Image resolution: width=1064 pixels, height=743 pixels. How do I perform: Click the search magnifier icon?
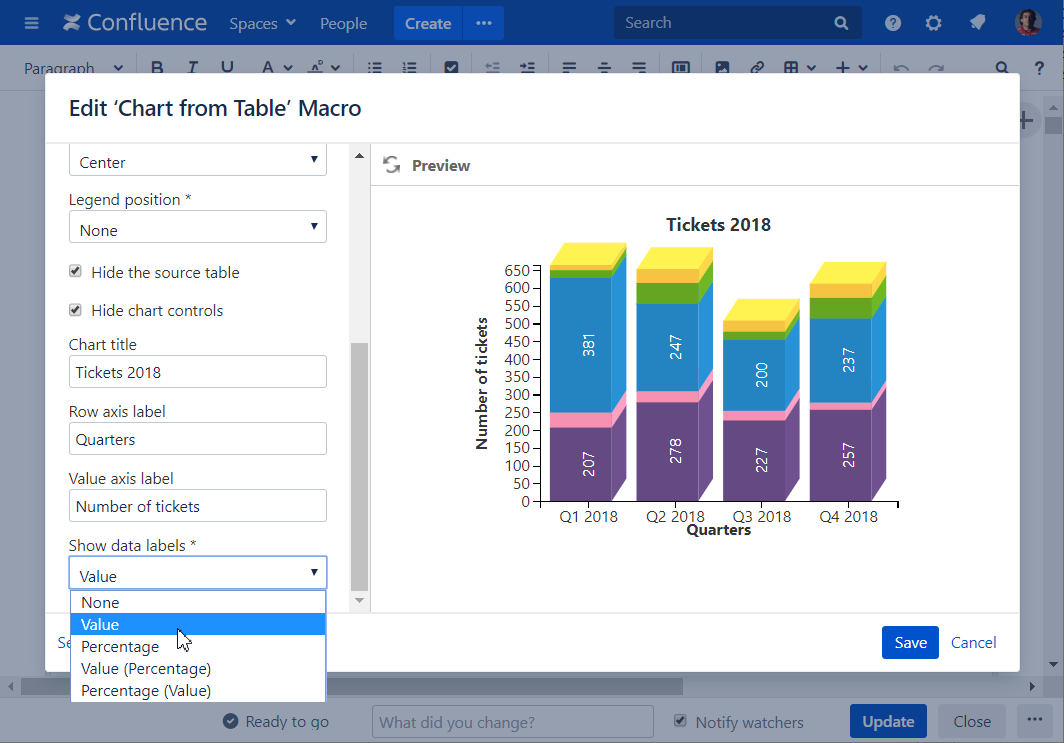point(841,23)
